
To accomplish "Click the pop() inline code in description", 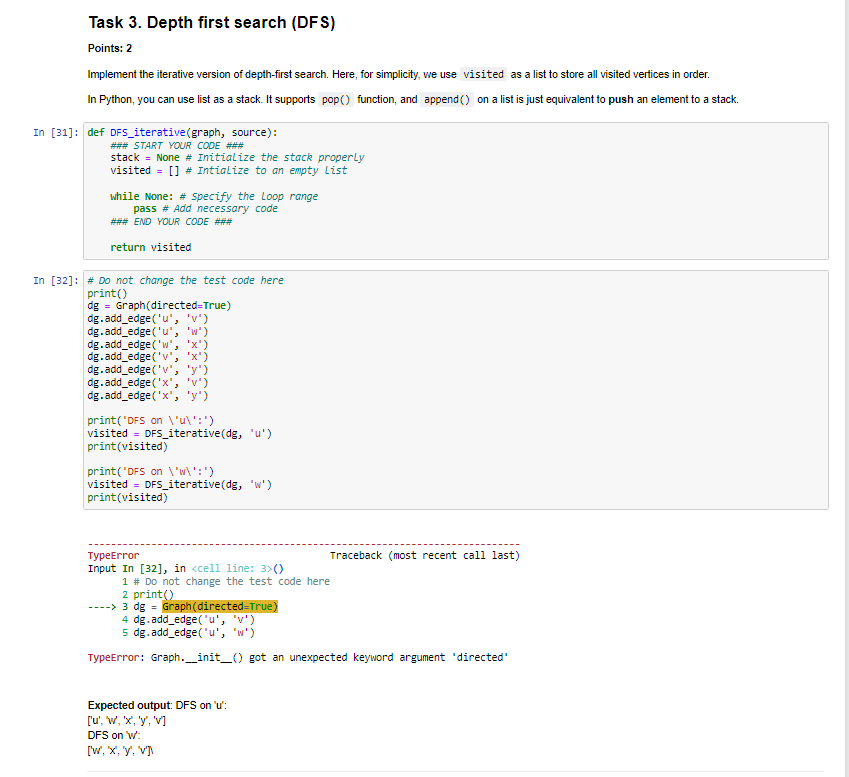I will tap(335, 99).
